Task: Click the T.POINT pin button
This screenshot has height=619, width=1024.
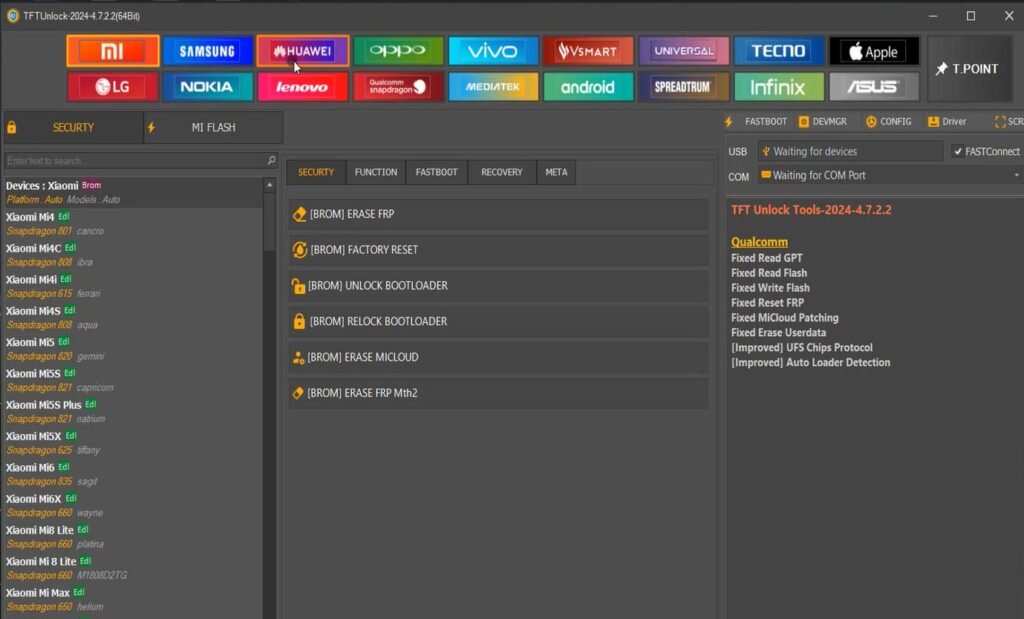Action: coord(969,69)
